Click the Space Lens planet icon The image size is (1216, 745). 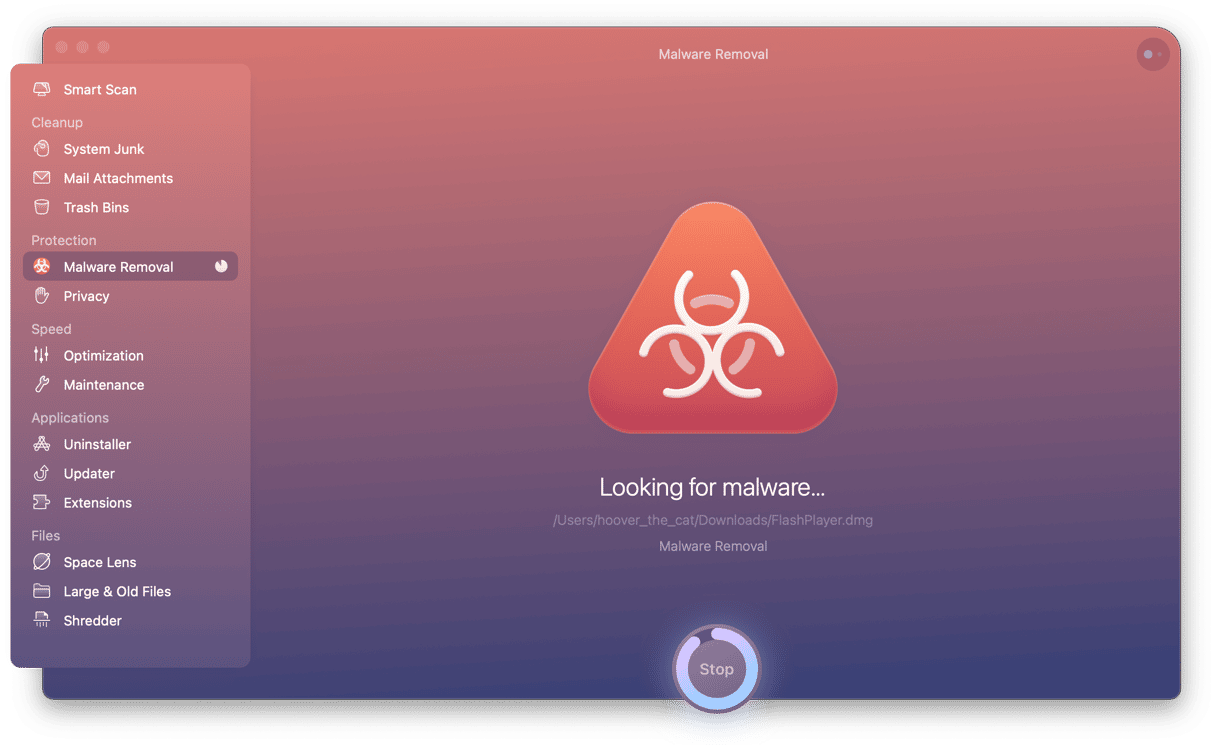41,562
